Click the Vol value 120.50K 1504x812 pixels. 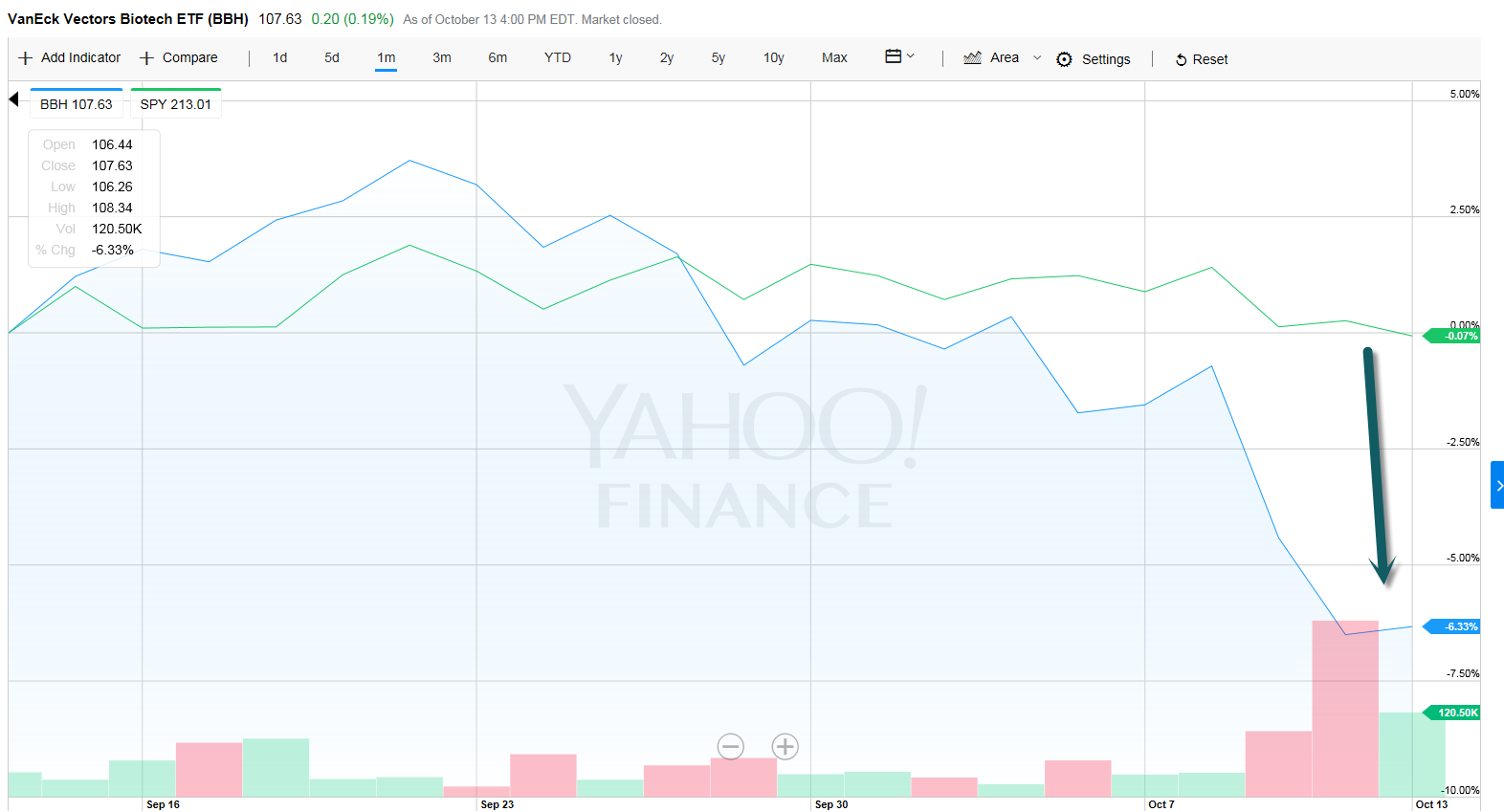click(x=117, y=229)
